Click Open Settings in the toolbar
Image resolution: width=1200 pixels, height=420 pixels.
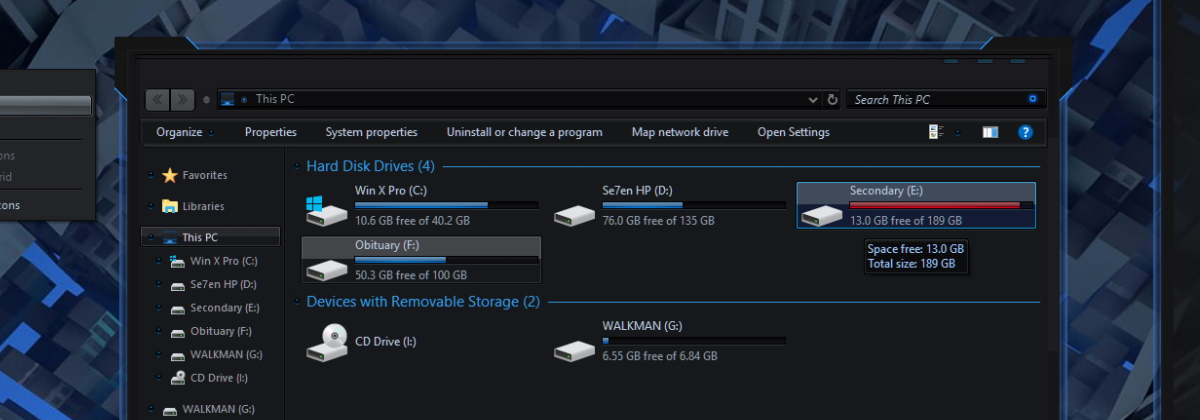click(x=793, y=132)
